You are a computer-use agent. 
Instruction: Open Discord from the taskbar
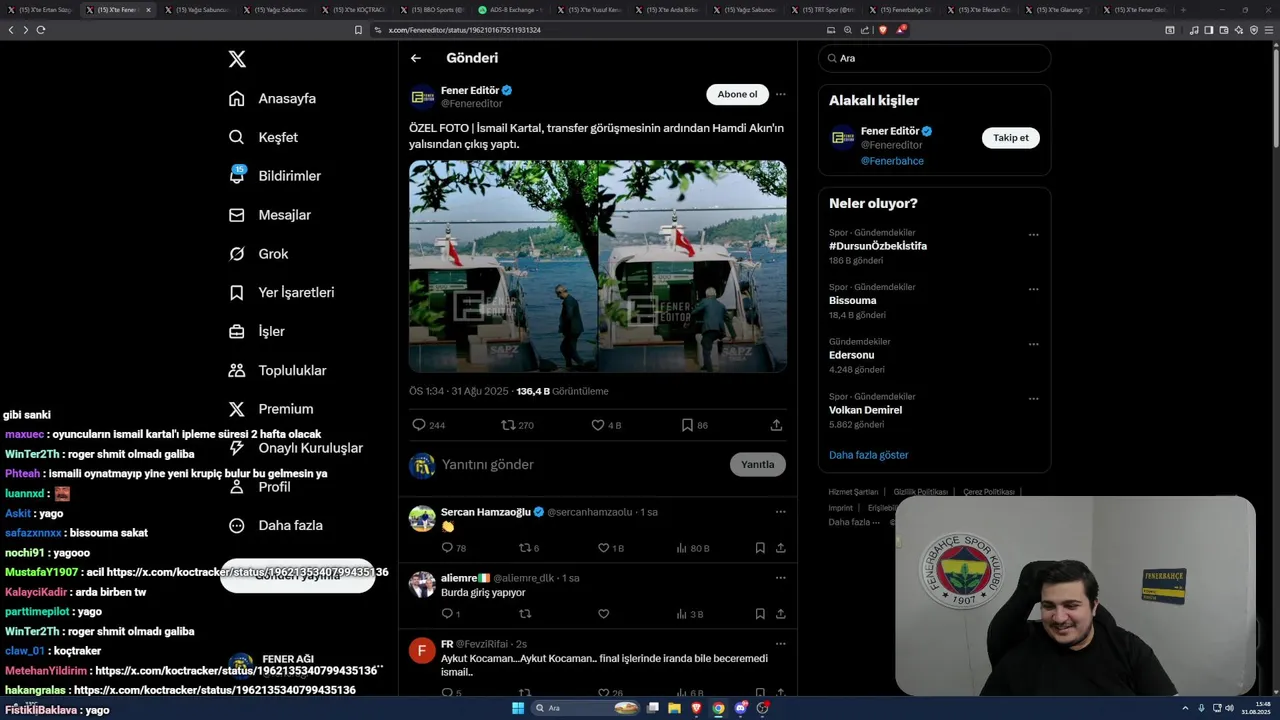741,708
